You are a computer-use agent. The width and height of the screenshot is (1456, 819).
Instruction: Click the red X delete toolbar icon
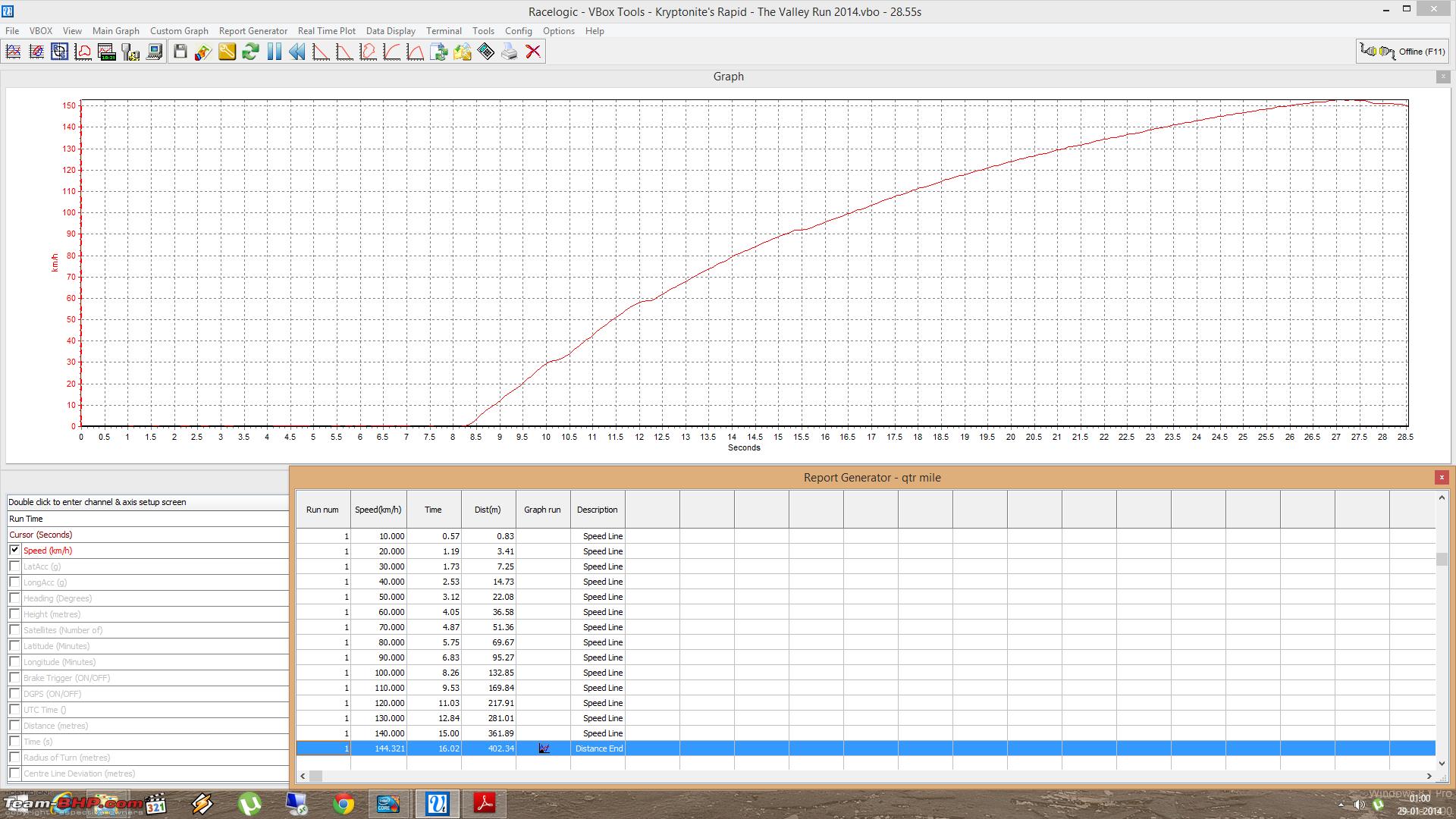[533, 52]
